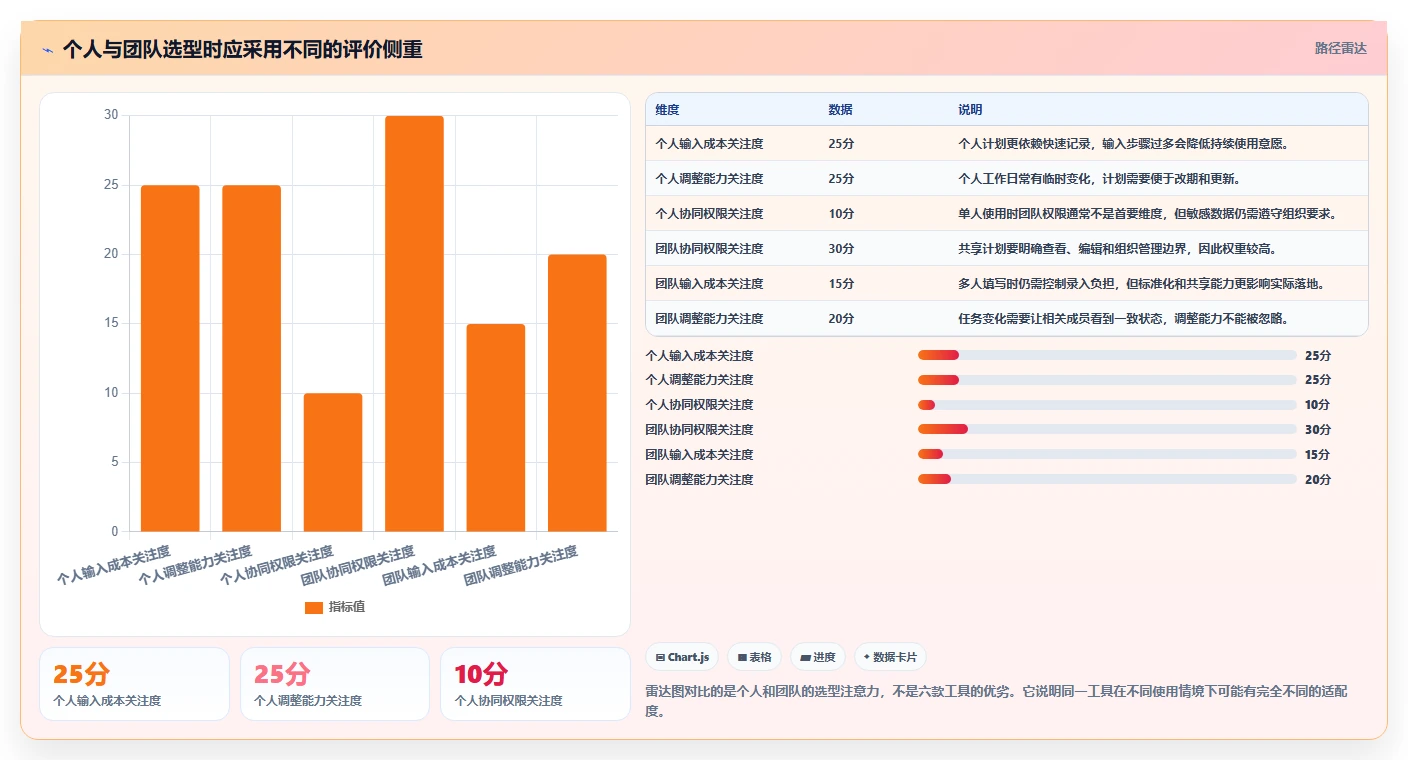
Task: Click the 15分 cell in the table
Action: 841,283
